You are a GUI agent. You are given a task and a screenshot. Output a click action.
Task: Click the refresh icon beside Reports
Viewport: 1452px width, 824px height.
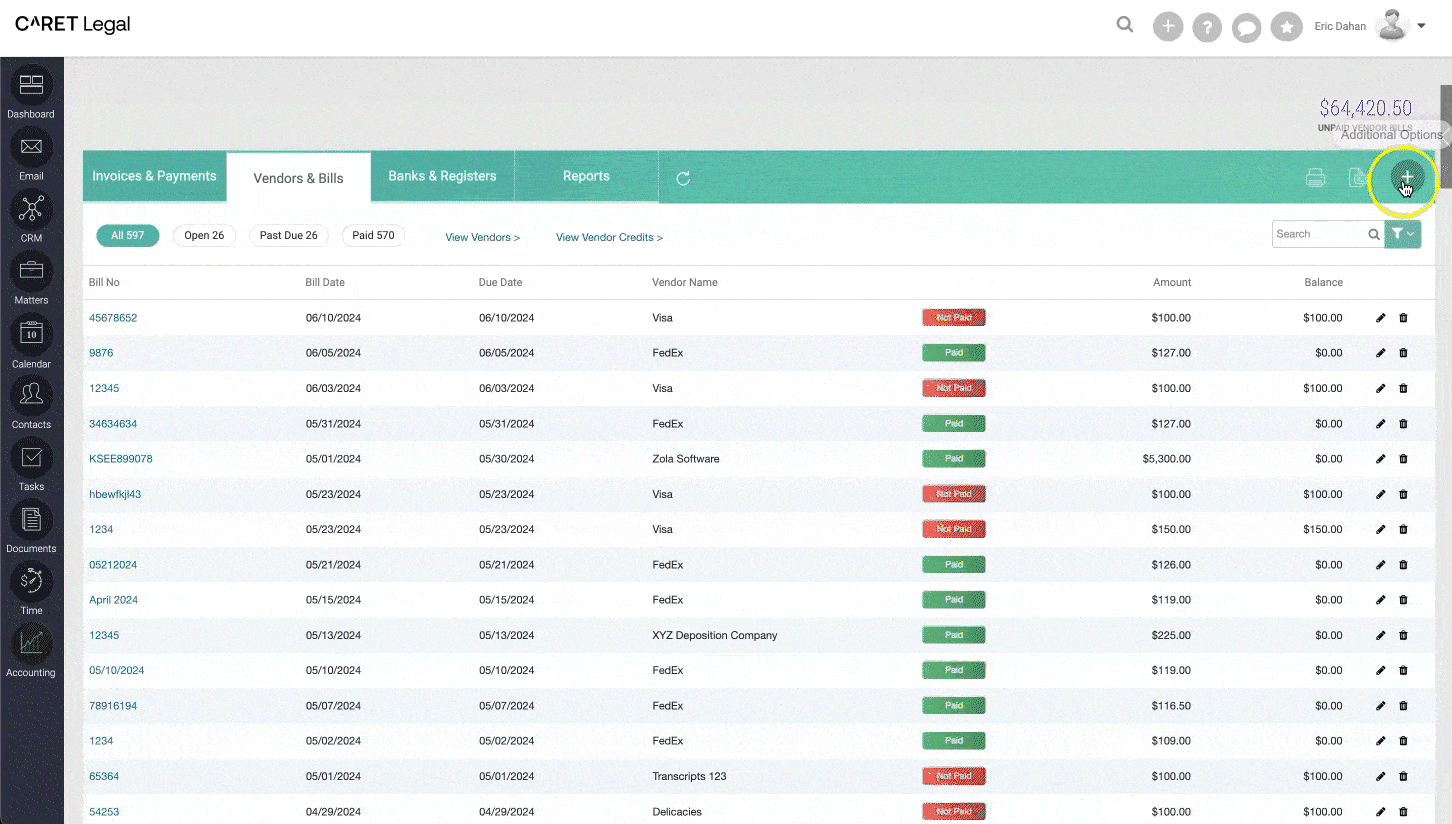(683, 178)
